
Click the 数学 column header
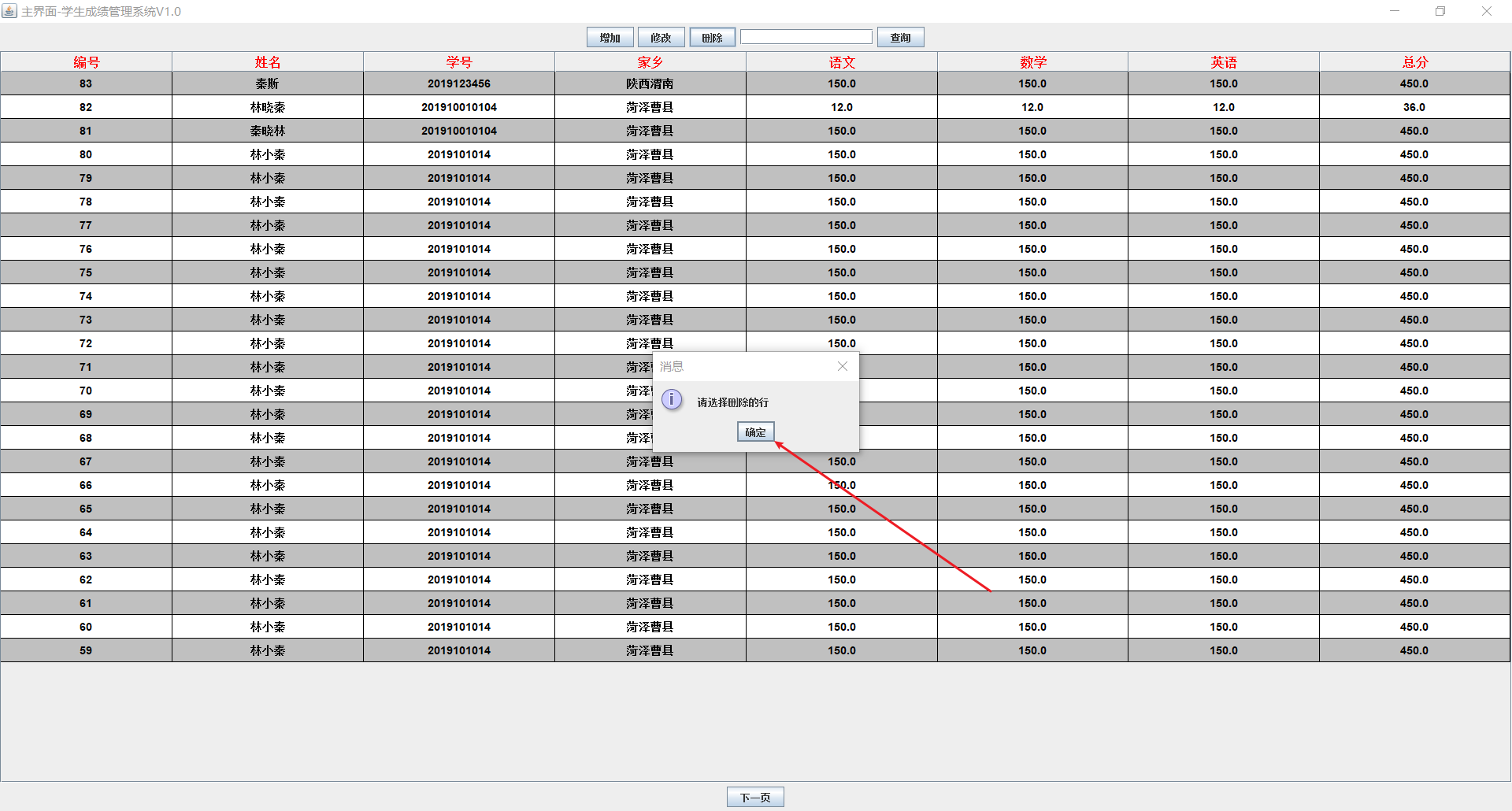point(1033,62)
